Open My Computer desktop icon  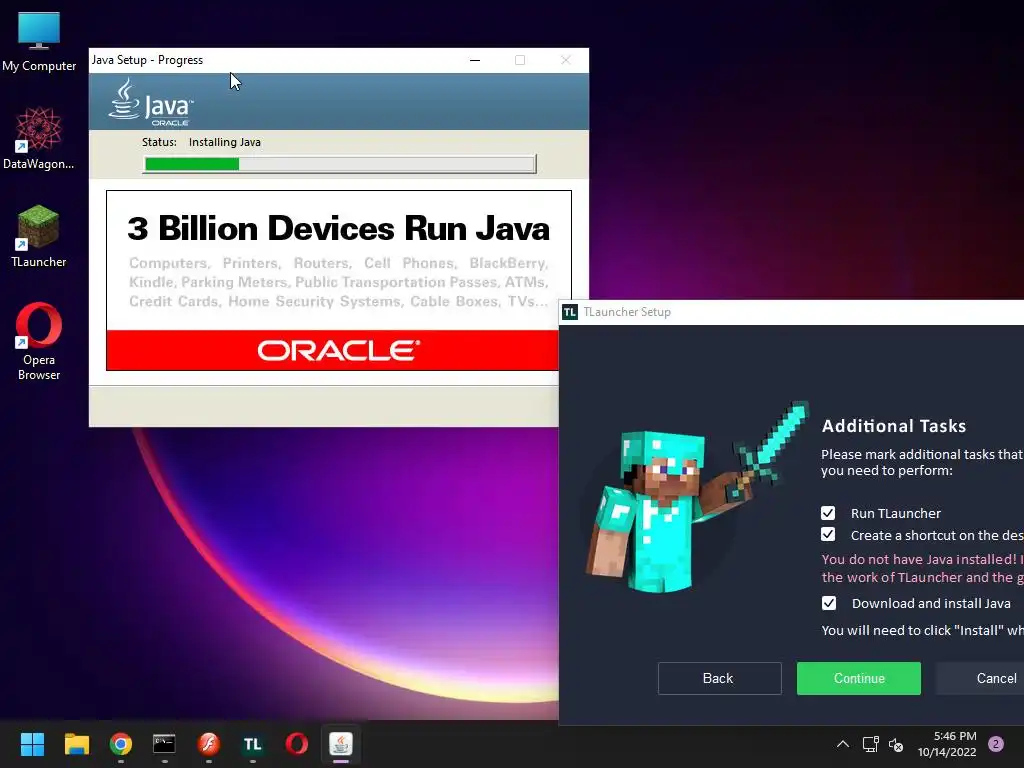[39, 40]
